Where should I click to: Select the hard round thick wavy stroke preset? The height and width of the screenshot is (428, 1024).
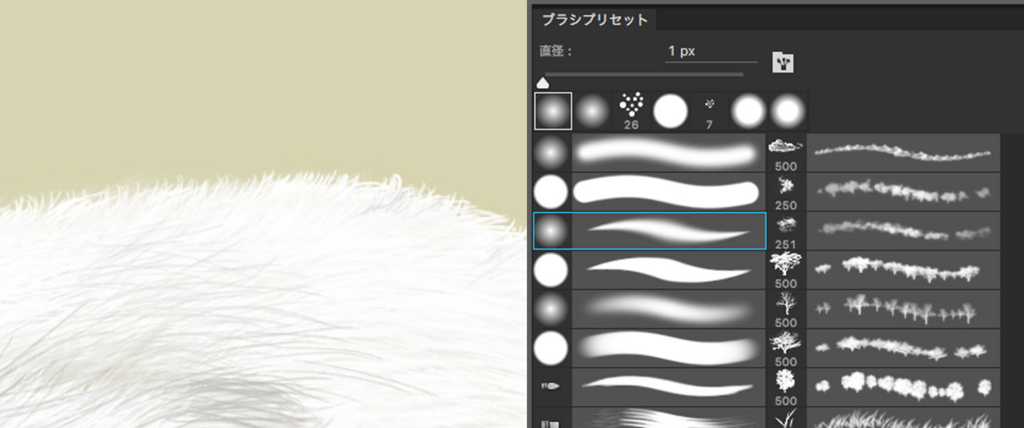[669, 348]
